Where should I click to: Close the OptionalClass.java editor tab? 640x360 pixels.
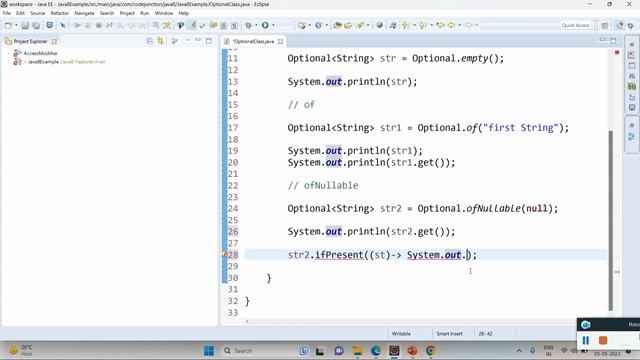280,42
